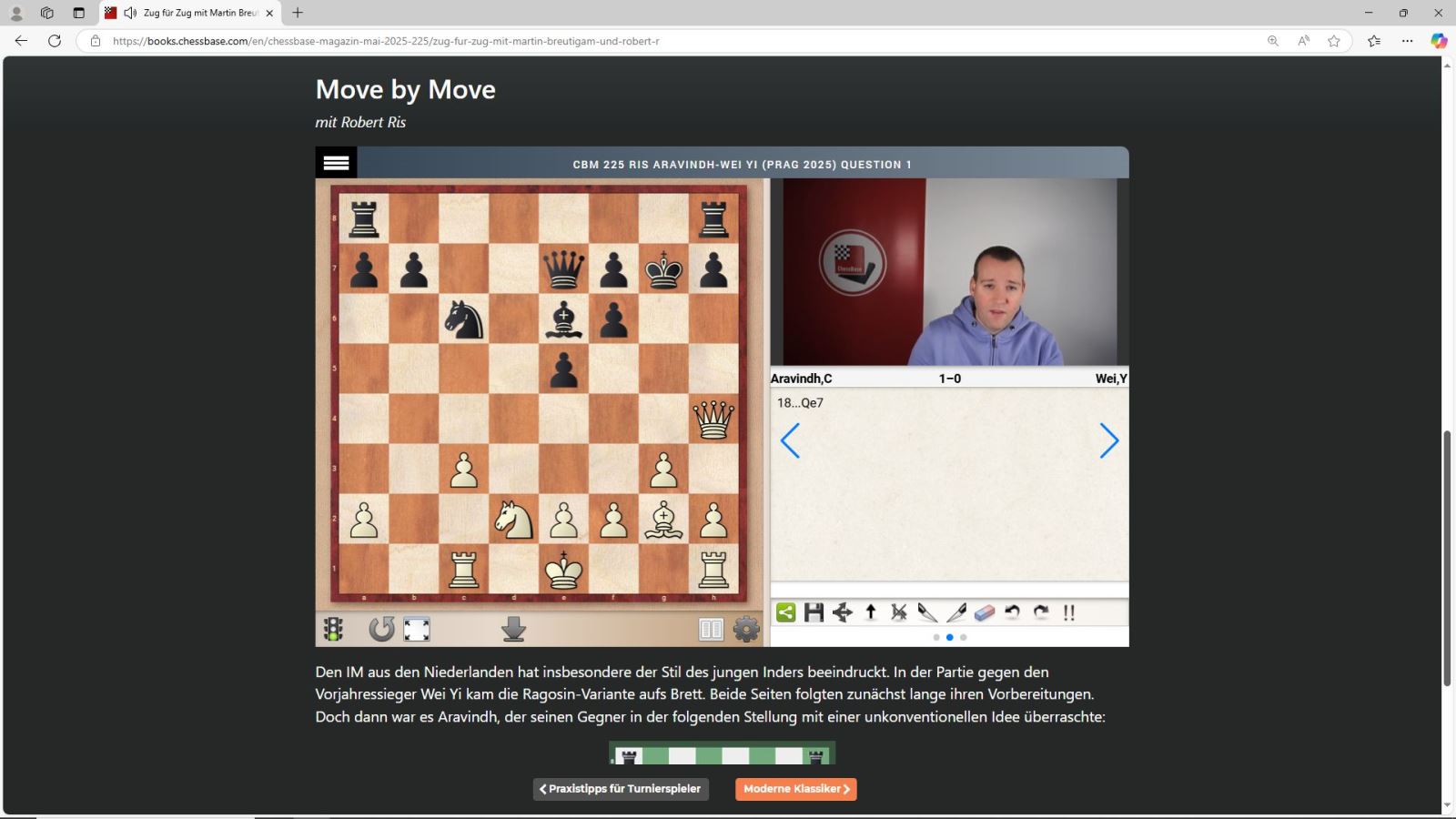Viewport: 1456px width, 819px height.
Task: Toggle the notation book panel icon
Action: click(x=711, y=629)
